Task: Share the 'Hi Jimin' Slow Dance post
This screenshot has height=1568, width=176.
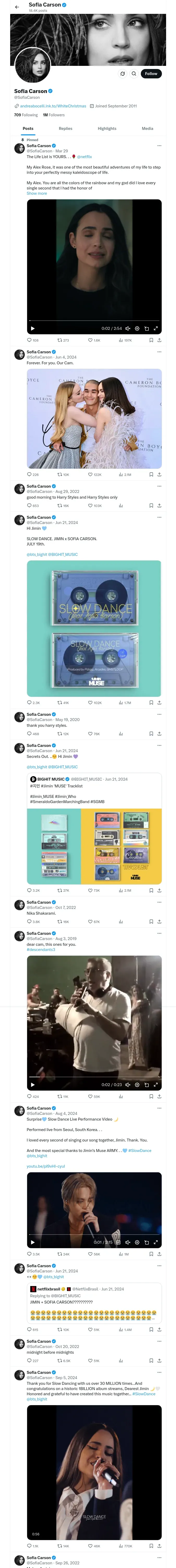Action: click(159, 702)
